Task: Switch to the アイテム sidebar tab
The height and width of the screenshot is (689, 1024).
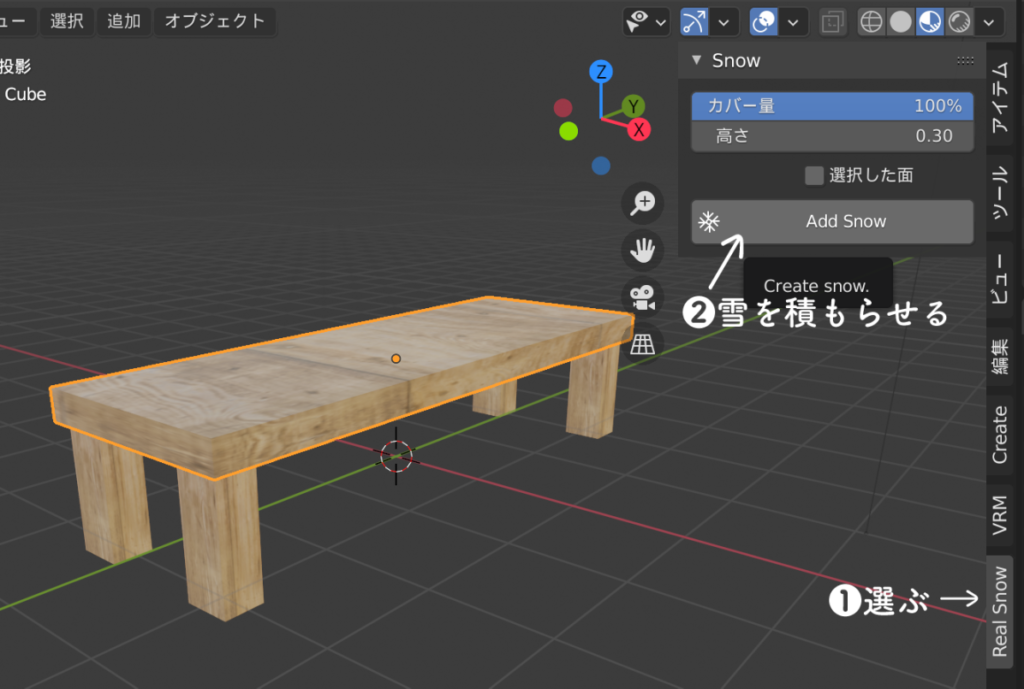Action: (x=1000, y=98)
